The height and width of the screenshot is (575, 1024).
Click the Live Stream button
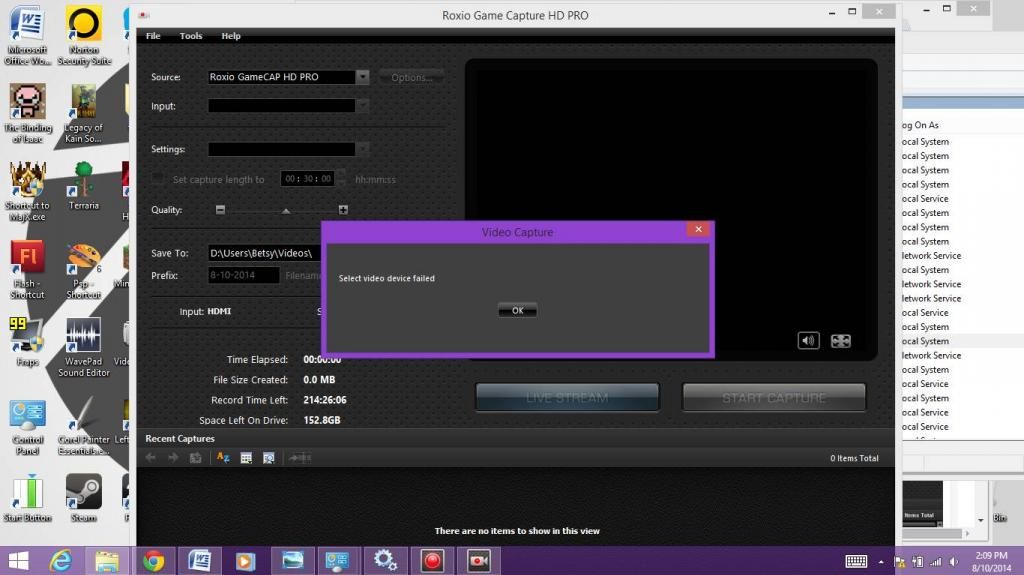pyautogui.click(x=567, y=397)
